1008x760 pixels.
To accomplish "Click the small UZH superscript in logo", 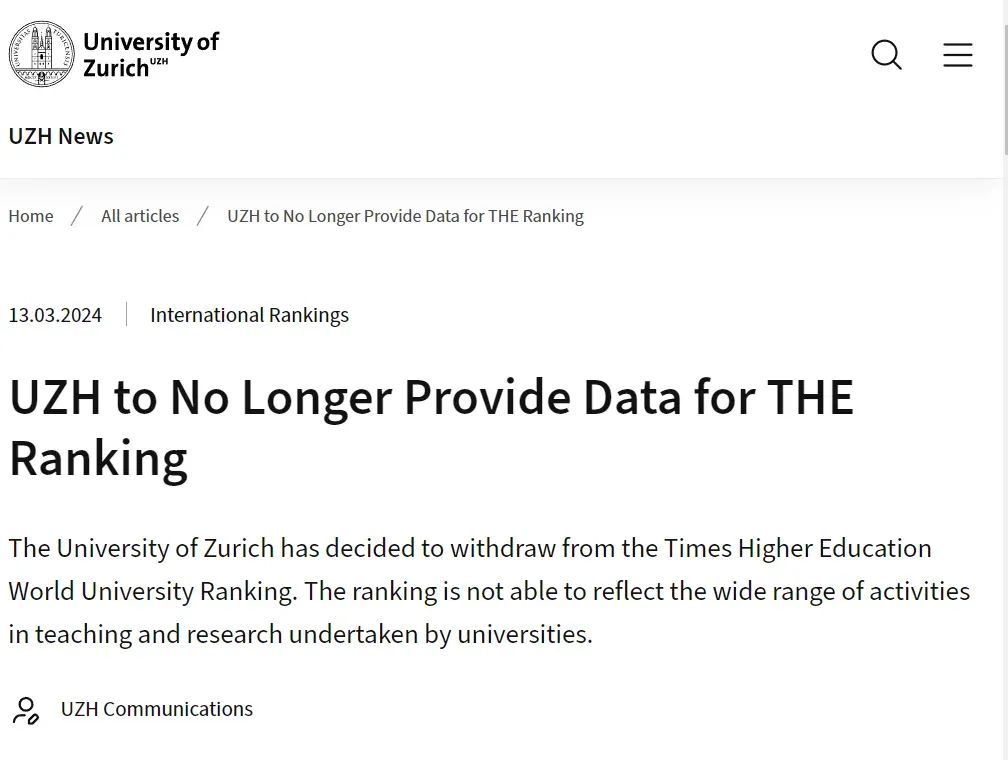I will [x=159, y=61].
